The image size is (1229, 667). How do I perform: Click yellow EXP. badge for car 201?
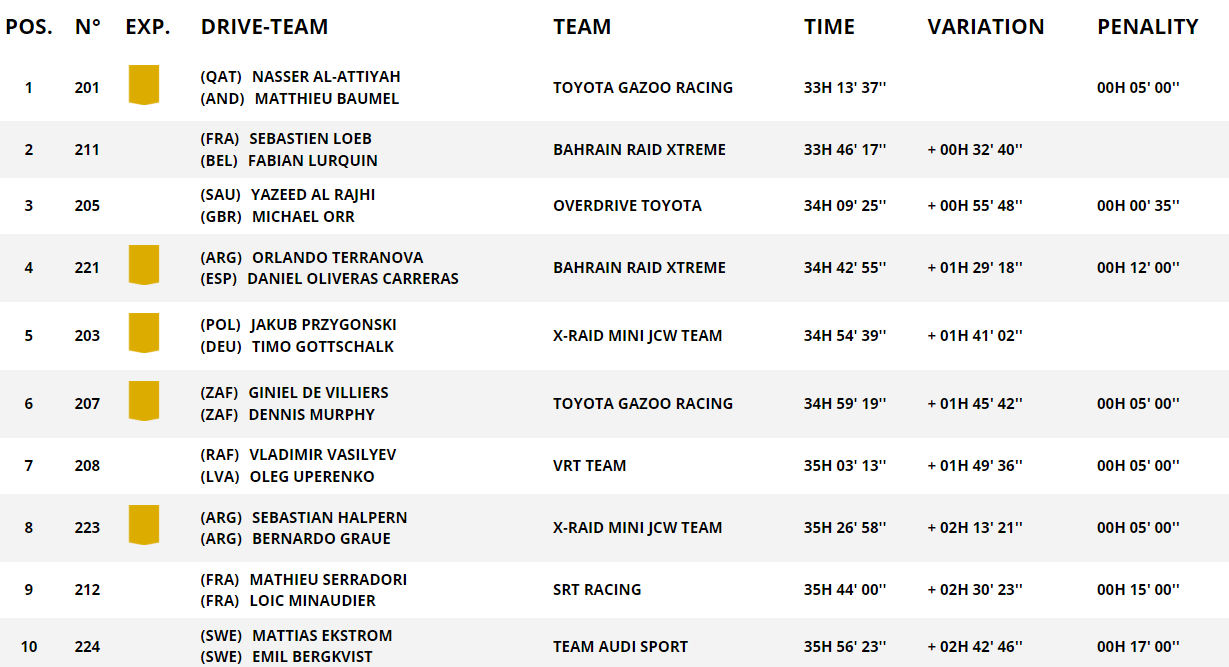click(x=144, y=85)
